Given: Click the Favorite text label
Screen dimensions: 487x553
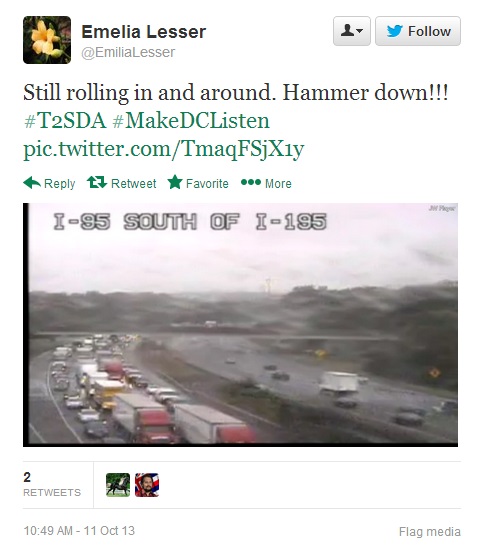Looking at the screenshot, I should click(207, 183).
